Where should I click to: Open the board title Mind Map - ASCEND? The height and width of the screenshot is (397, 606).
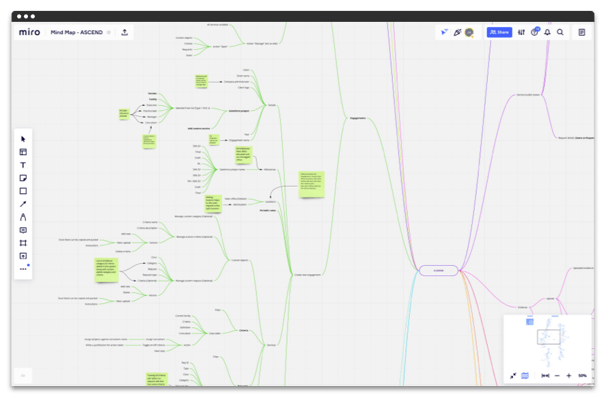(x=77, y=32)
